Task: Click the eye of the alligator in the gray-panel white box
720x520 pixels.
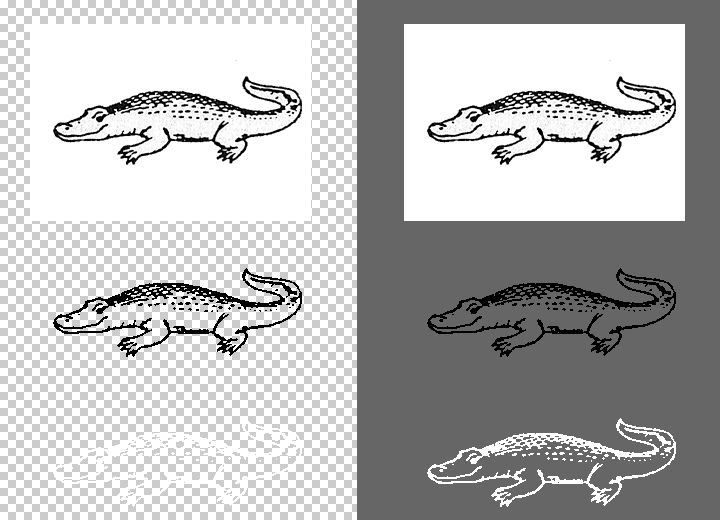Action: coord(469,116)
